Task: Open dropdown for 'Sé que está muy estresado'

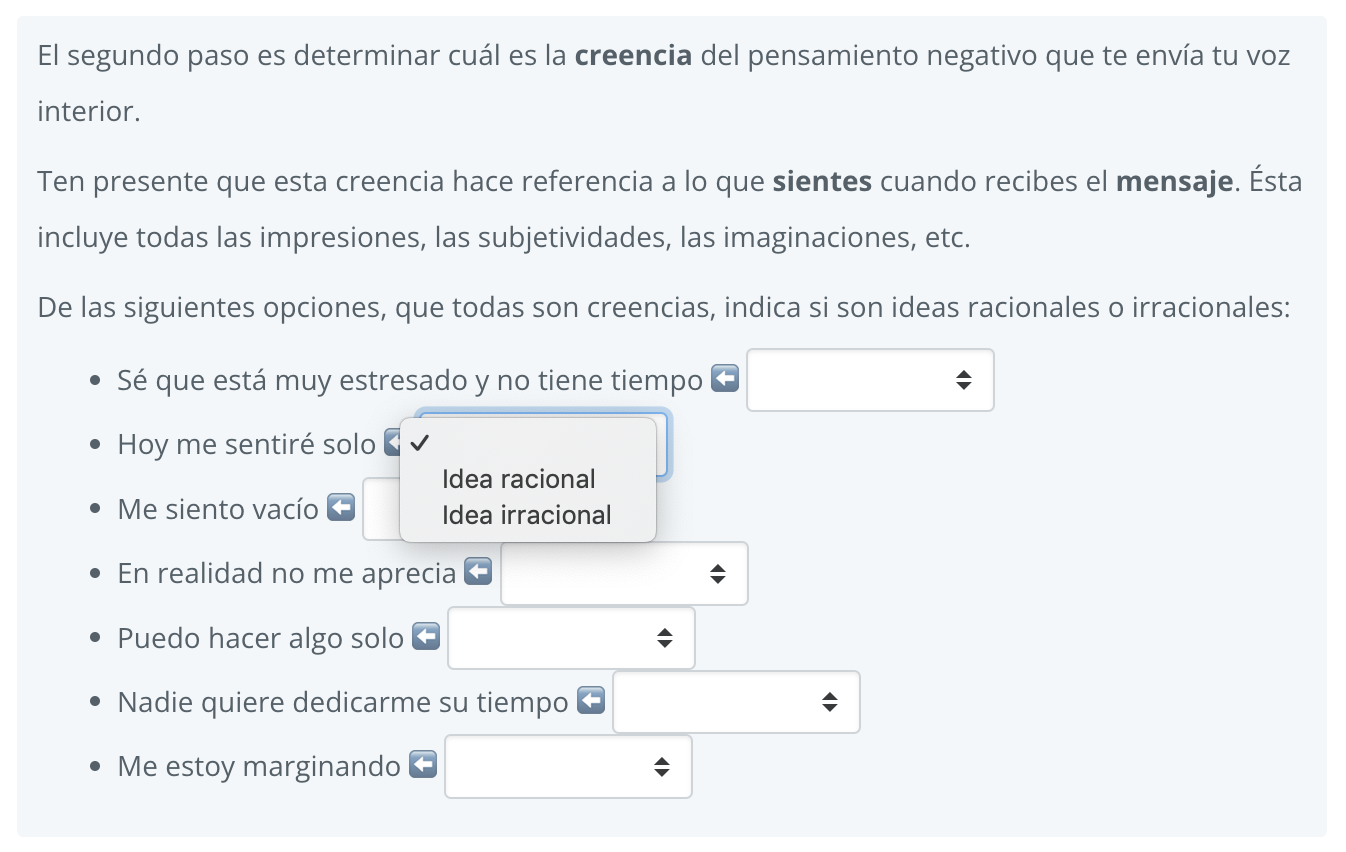Action: pos(870,380)
